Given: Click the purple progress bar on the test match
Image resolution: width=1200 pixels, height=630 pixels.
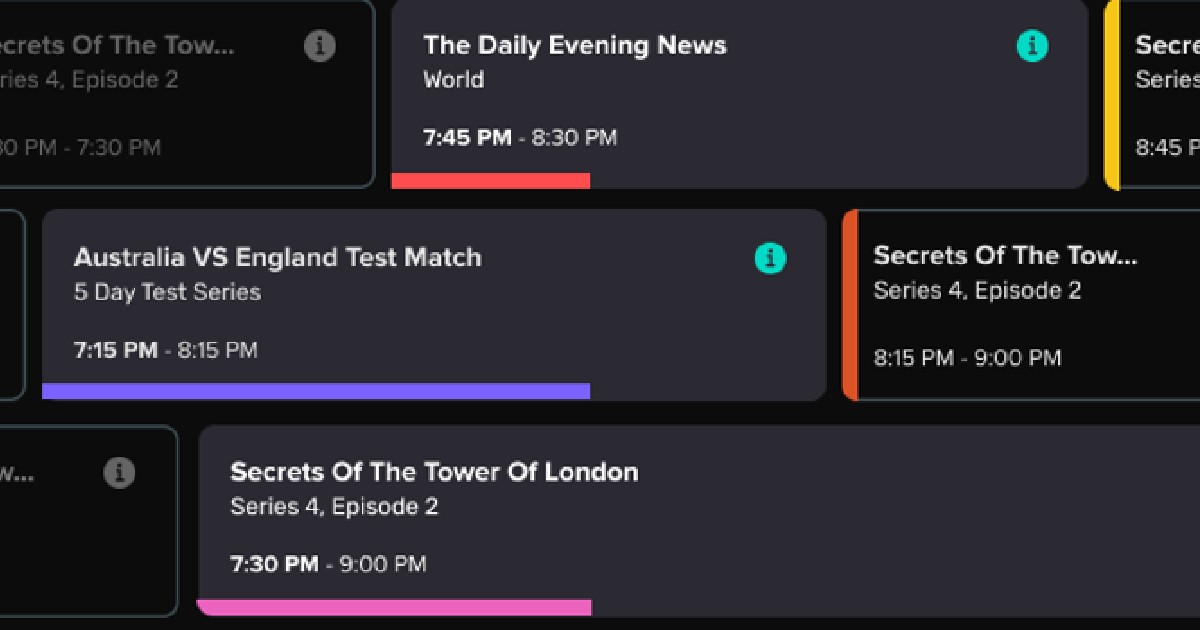Looking at the screenshot, I should [x=315, y=388].
